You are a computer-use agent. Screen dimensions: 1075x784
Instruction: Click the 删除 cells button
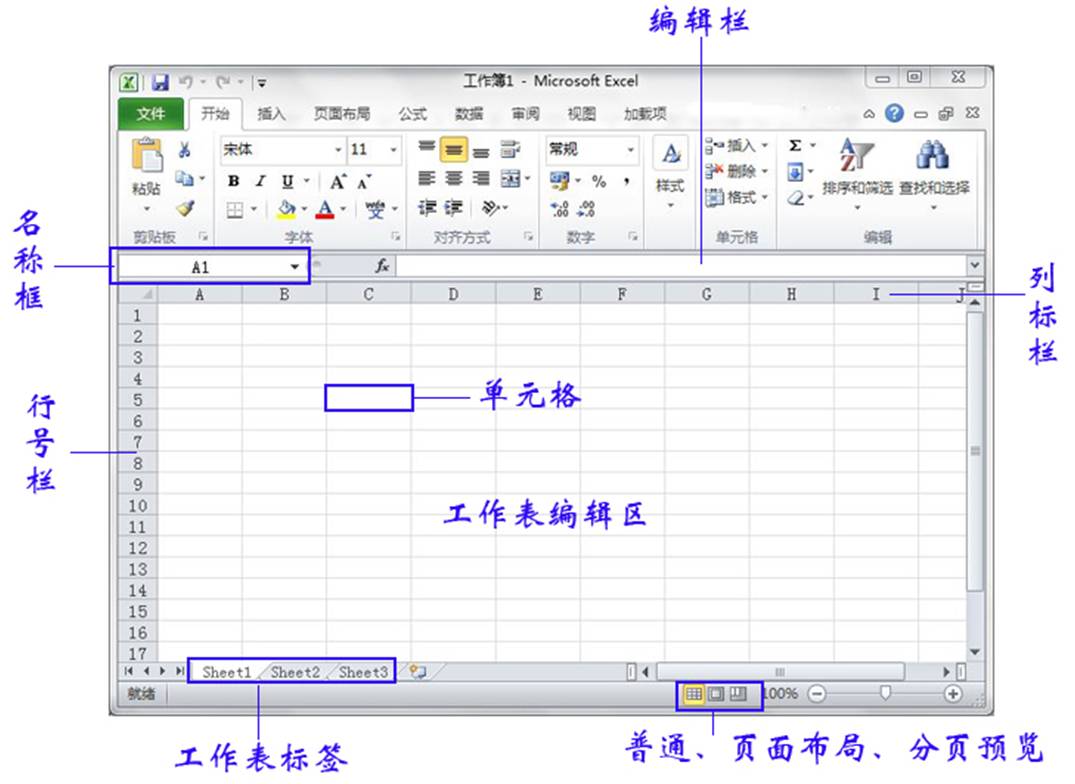coord(736,171)
